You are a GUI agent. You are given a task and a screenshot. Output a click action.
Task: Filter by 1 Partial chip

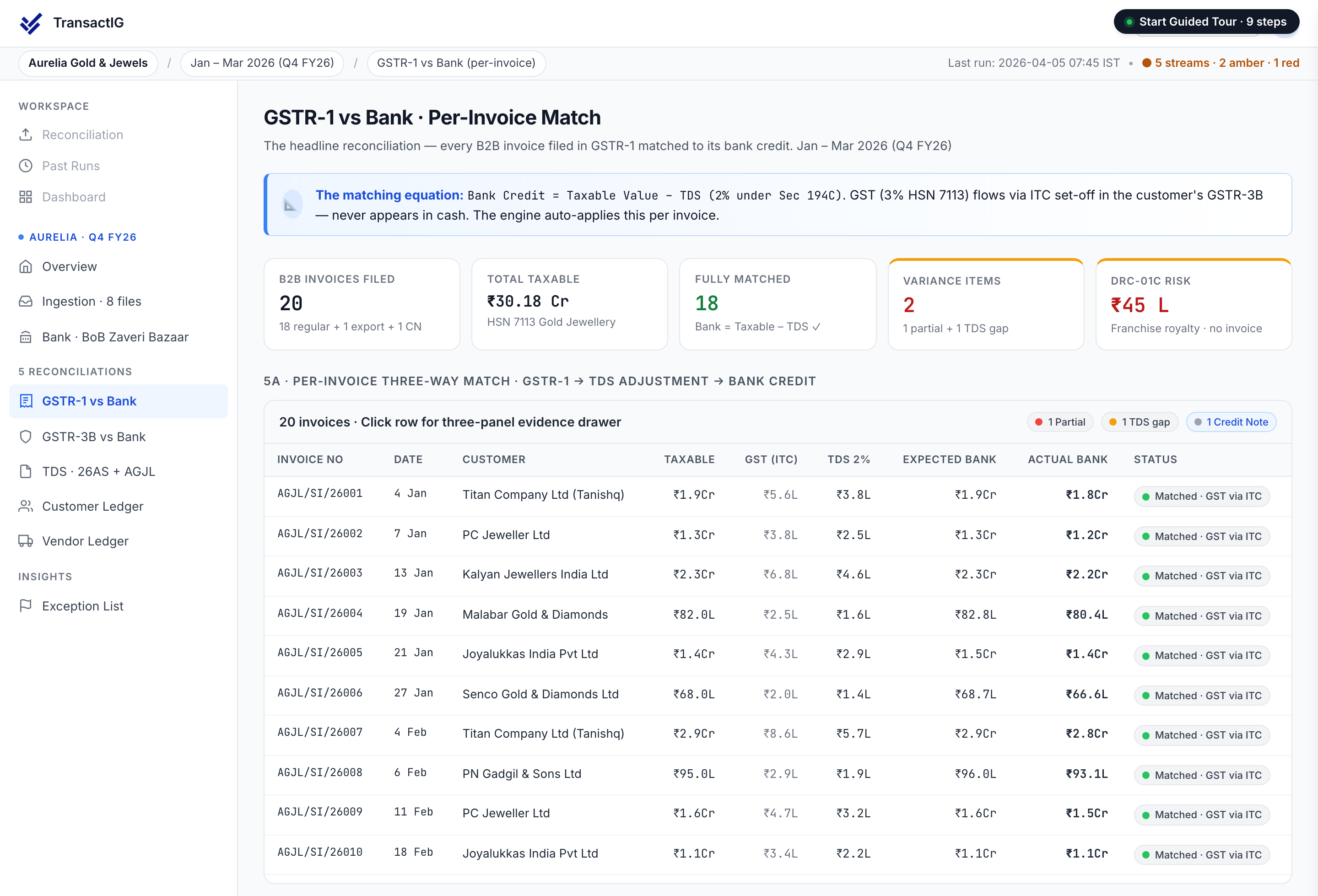click(1059, 422)
